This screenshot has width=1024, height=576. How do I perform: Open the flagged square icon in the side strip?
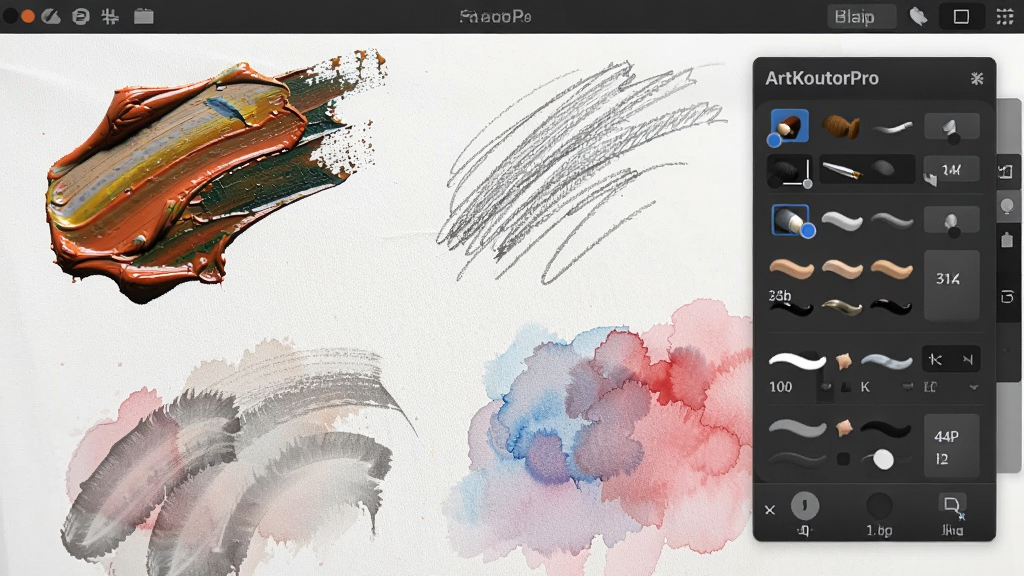point(1006,172)
